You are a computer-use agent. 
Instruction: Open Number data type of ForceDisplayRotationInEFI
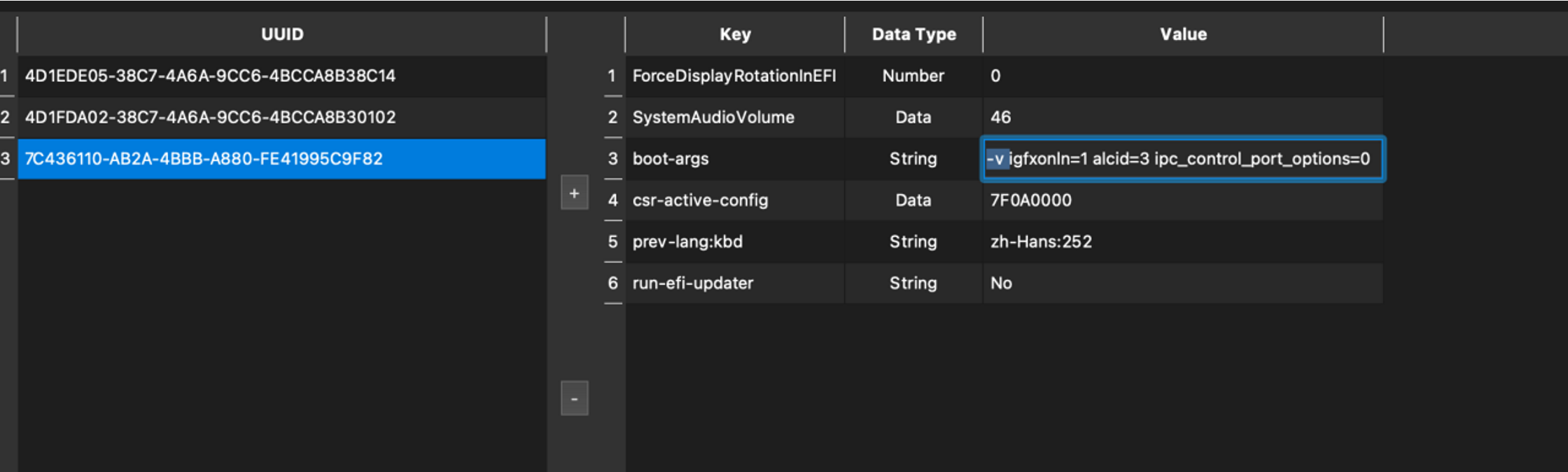913,76
